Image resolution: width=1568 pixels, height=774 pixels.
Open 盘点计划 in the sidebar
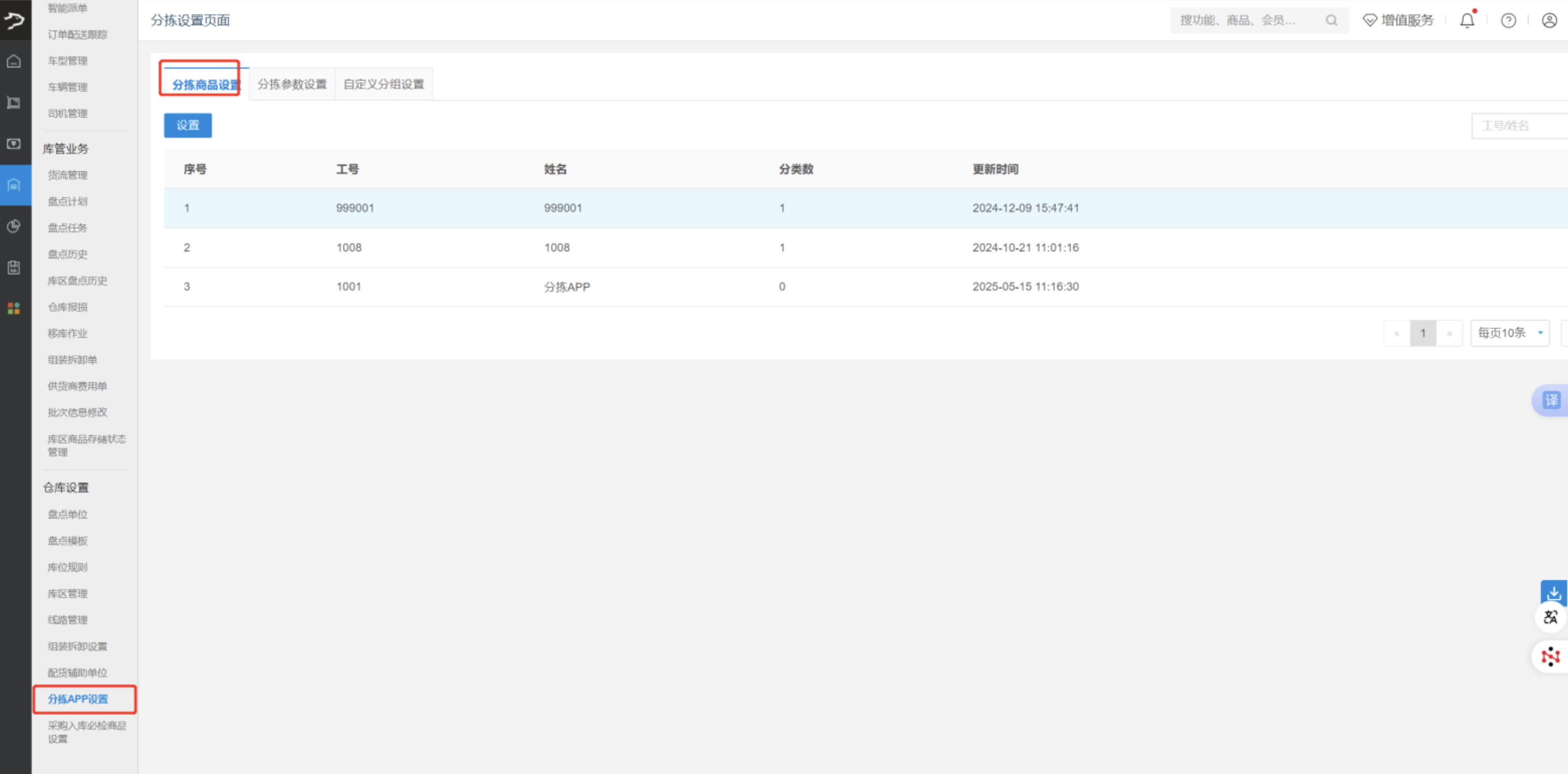point(67,201)
